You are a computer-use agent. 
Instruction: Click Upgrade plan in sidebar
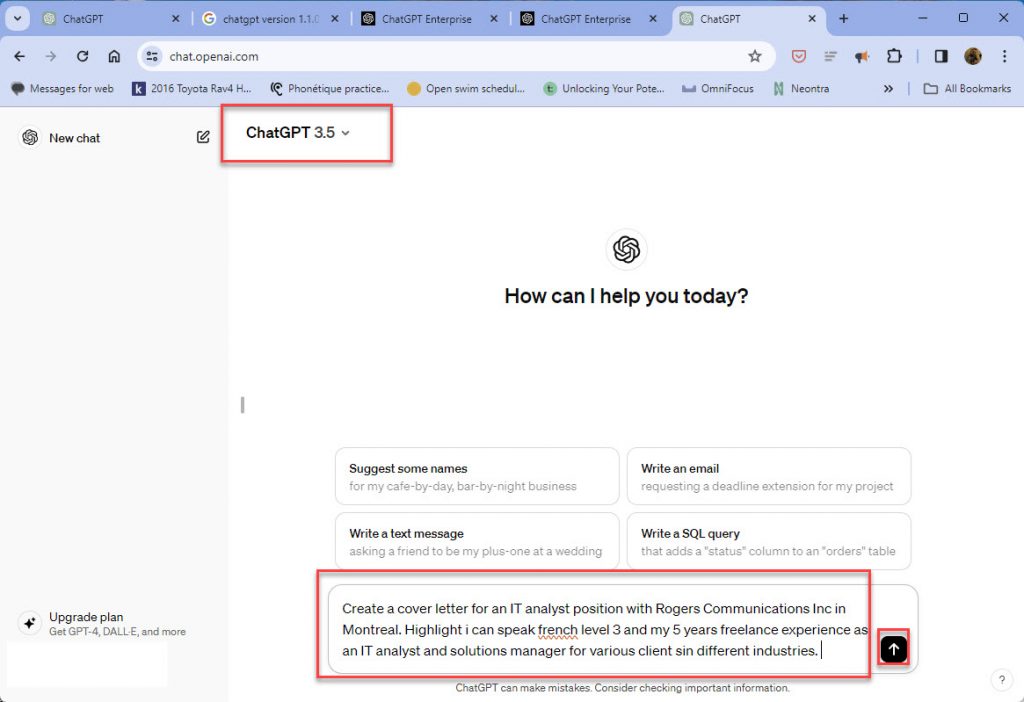(x=86, y=618)
